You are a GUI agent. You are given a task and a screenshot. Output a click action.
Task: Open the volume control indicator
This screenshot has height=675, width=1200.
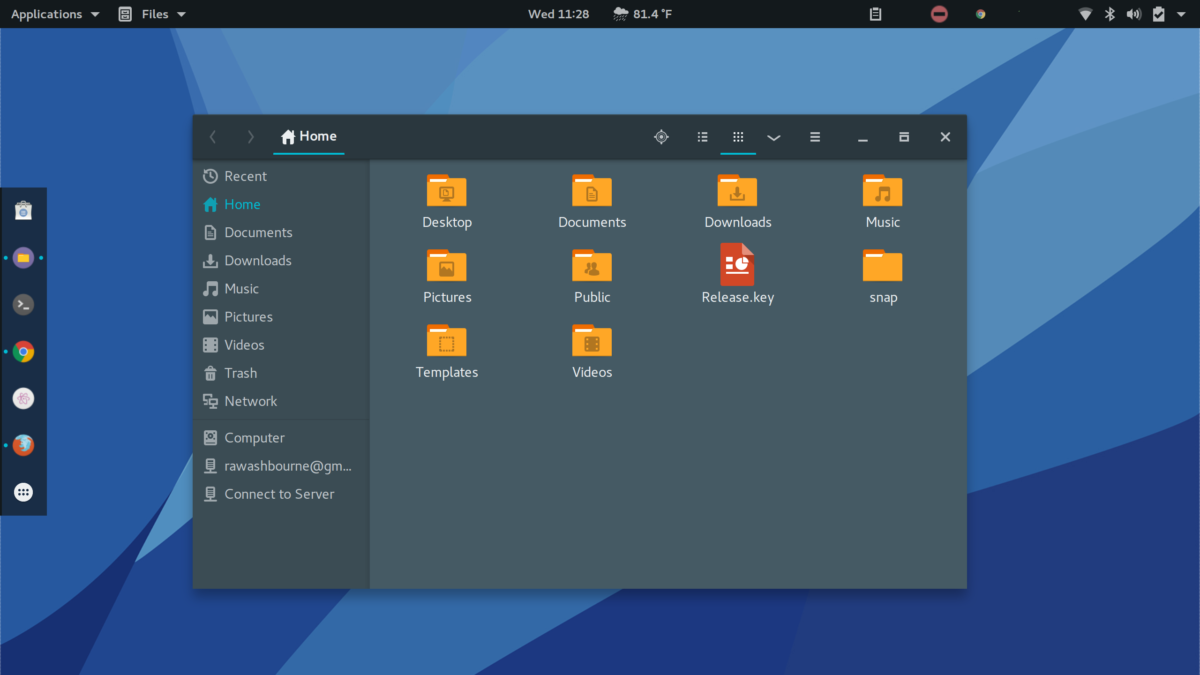click(x=1133, y=14)
